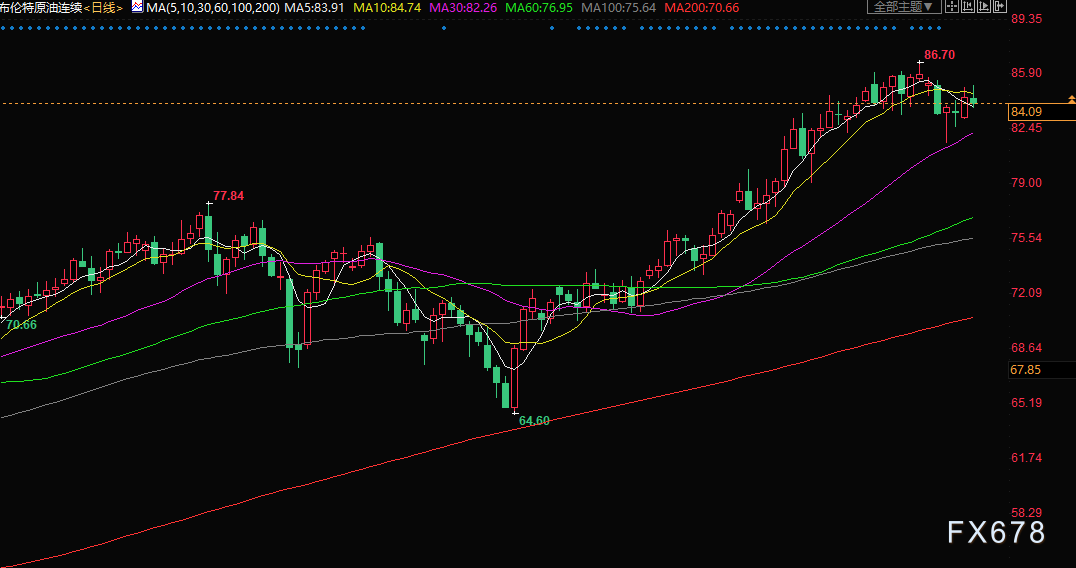Click the 68.64 axis price label
Screen dimensions: 1076x568
tap(1027, 347)
